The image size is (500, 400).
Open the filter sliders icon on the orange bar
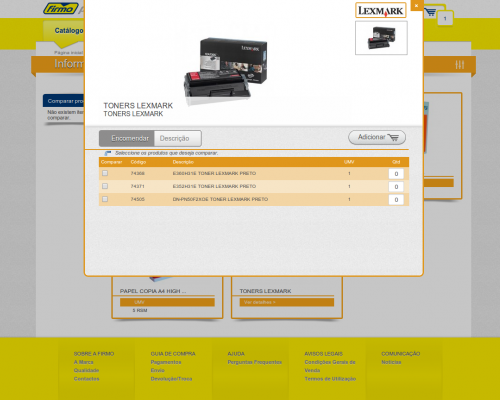[460, 65]
